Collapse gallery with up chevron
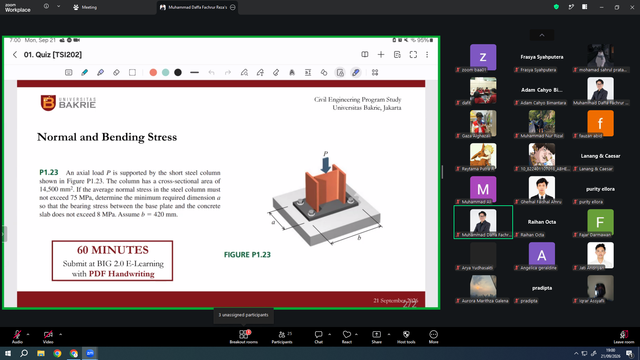The height and width of the screenshot is (360, 640). (542, 36)
